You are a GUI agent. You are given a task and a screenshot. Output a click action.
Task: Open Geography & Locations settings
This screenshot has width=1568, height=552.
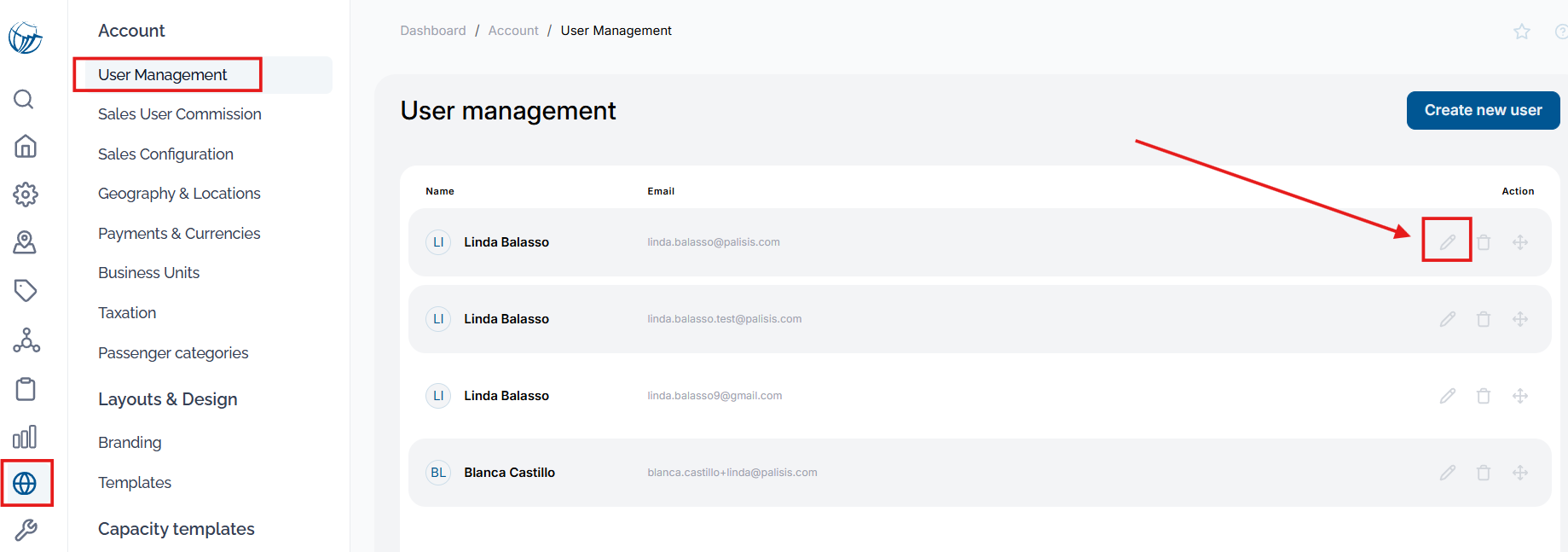(x=179, y=194)
